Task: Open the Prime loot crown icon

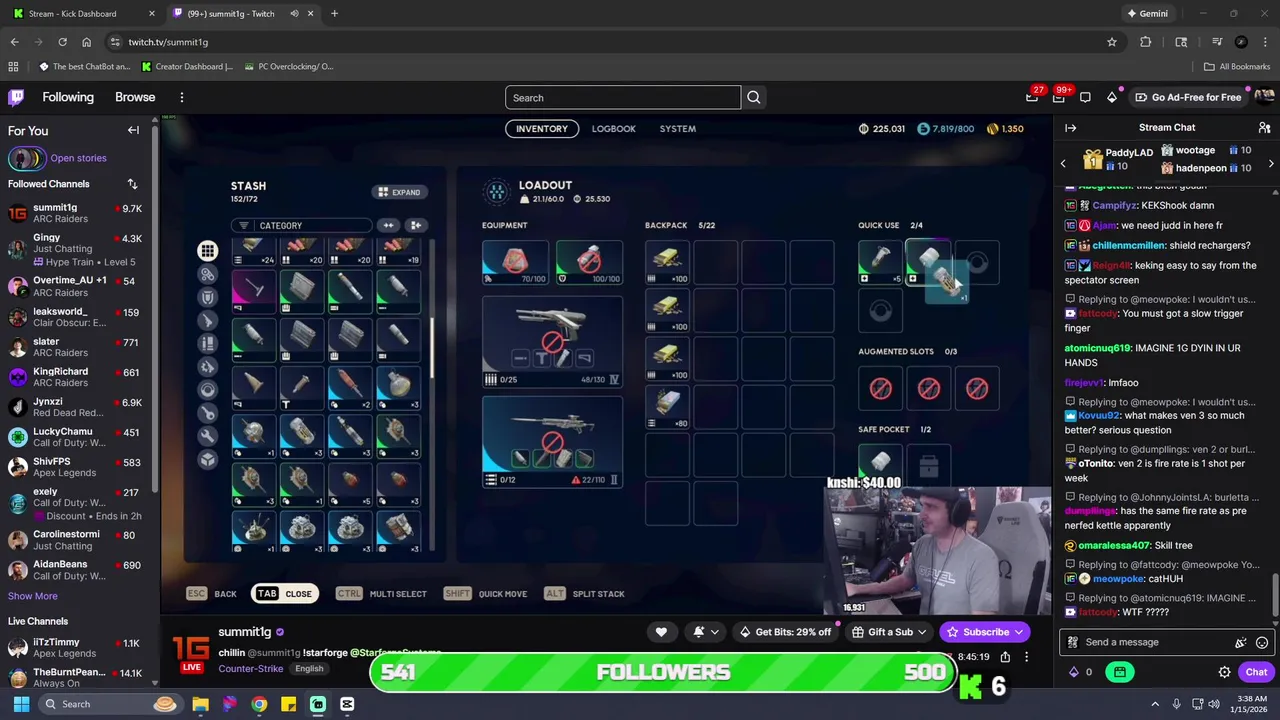Action: click(x=1032, y=97)
